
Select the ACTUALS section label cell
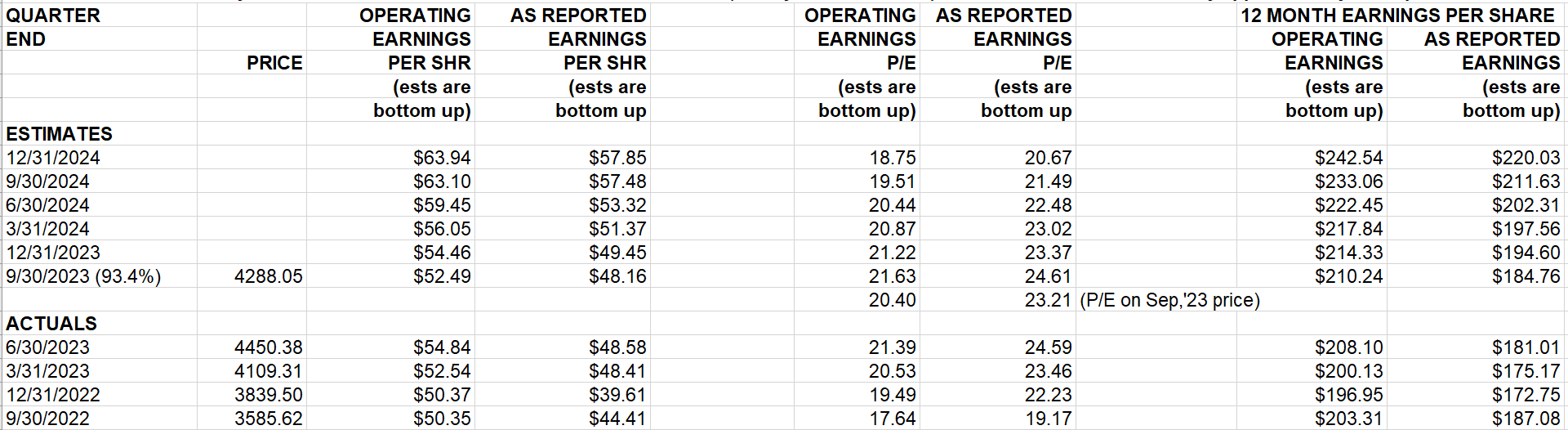[x=51, y=324]
